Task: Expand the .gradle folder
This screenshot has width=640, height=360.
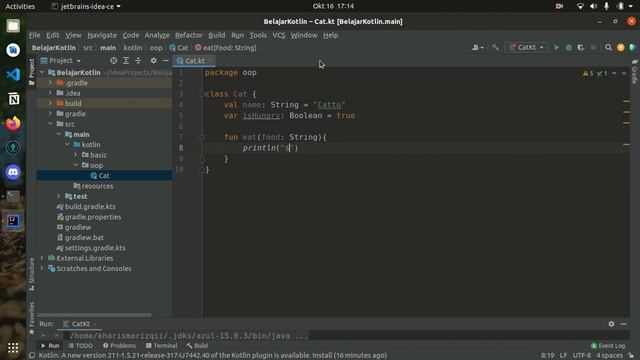Action: 51,82
